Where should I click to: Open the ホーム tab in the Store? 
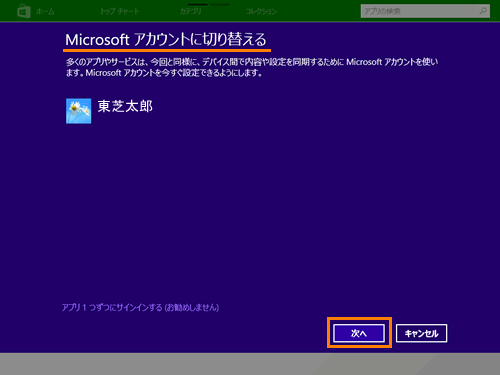coord(45,11)
